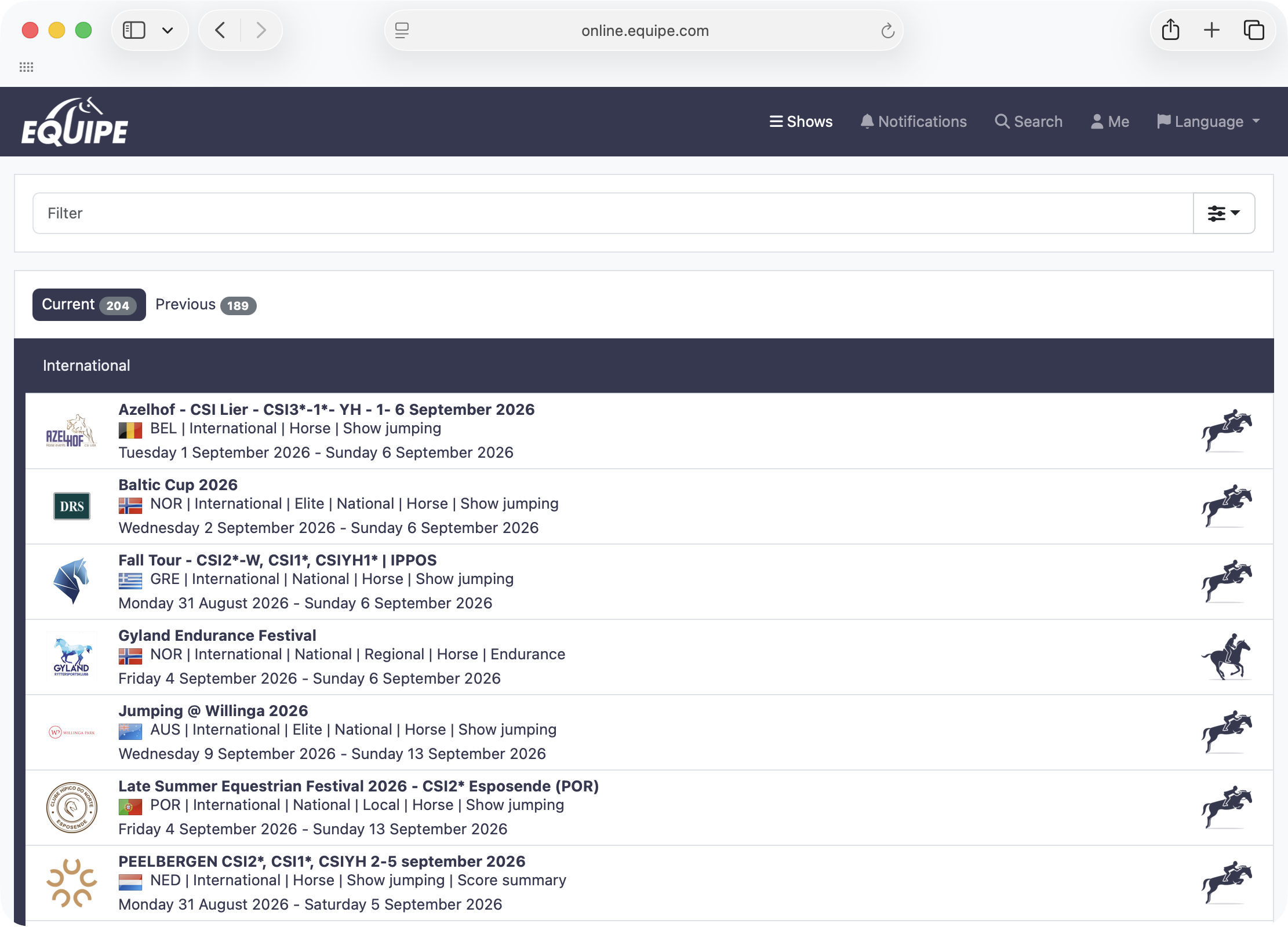This screenshot has width=1288, height=927.
Task: Click show jumping icon for Willinga row
Action: coord(1226,732)
